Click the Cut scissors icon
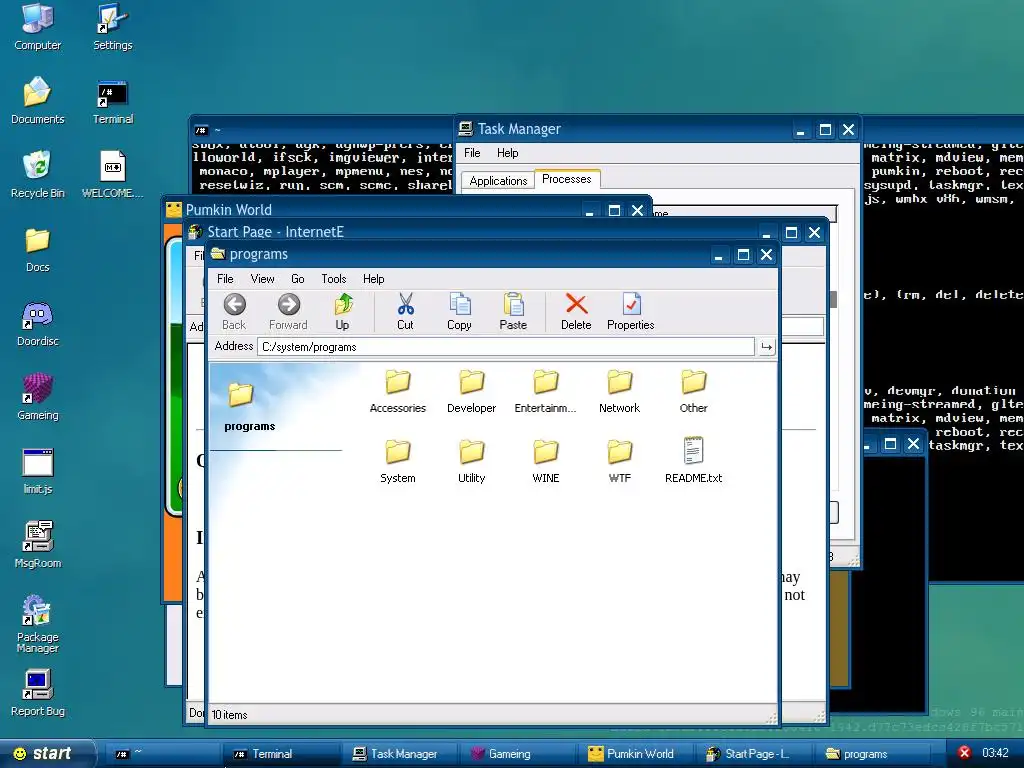Screen dimensions: 1024x768 click(x=405, y=312)
